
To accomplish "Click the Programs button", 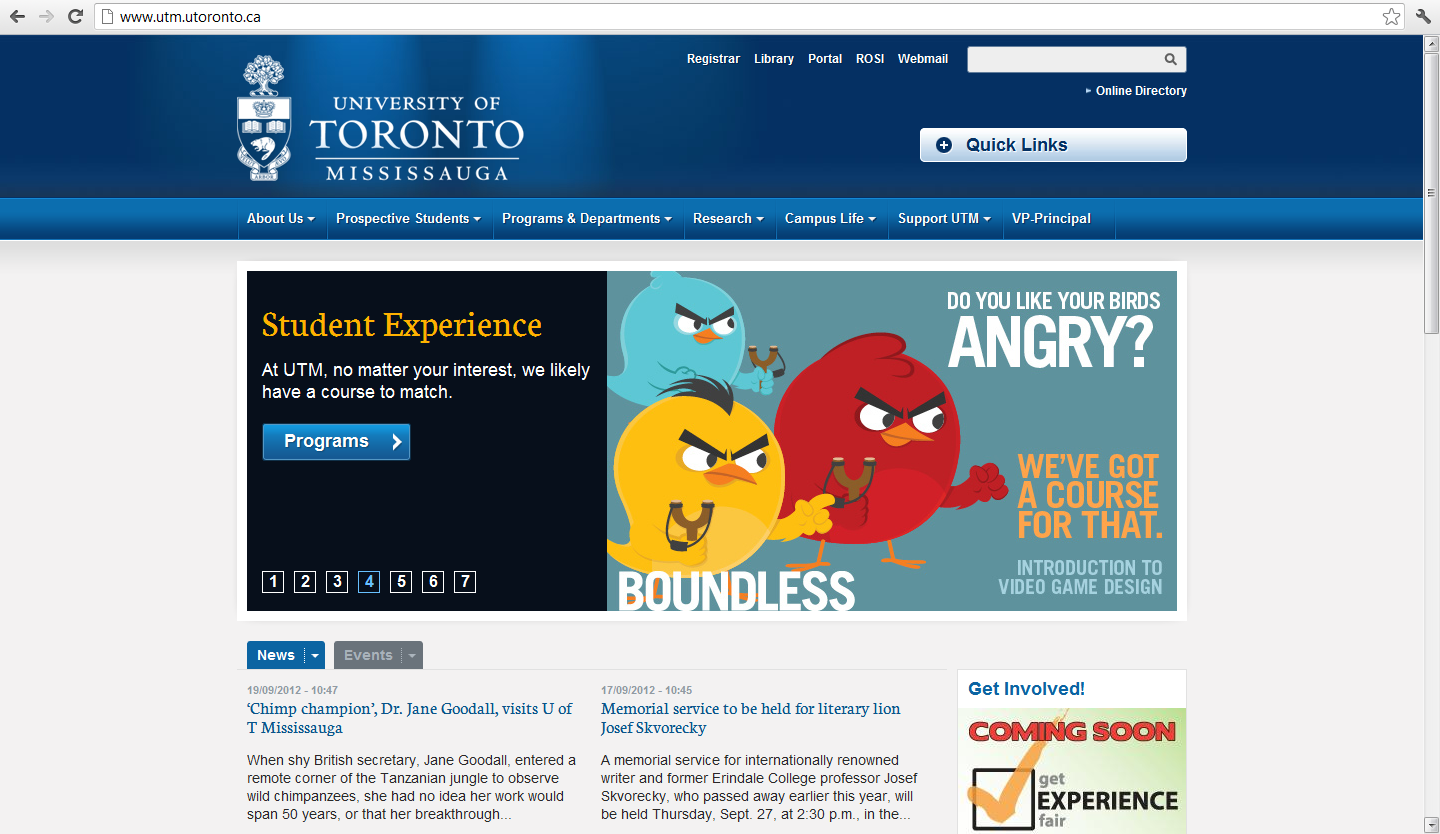I will click(x=336, y=442).
